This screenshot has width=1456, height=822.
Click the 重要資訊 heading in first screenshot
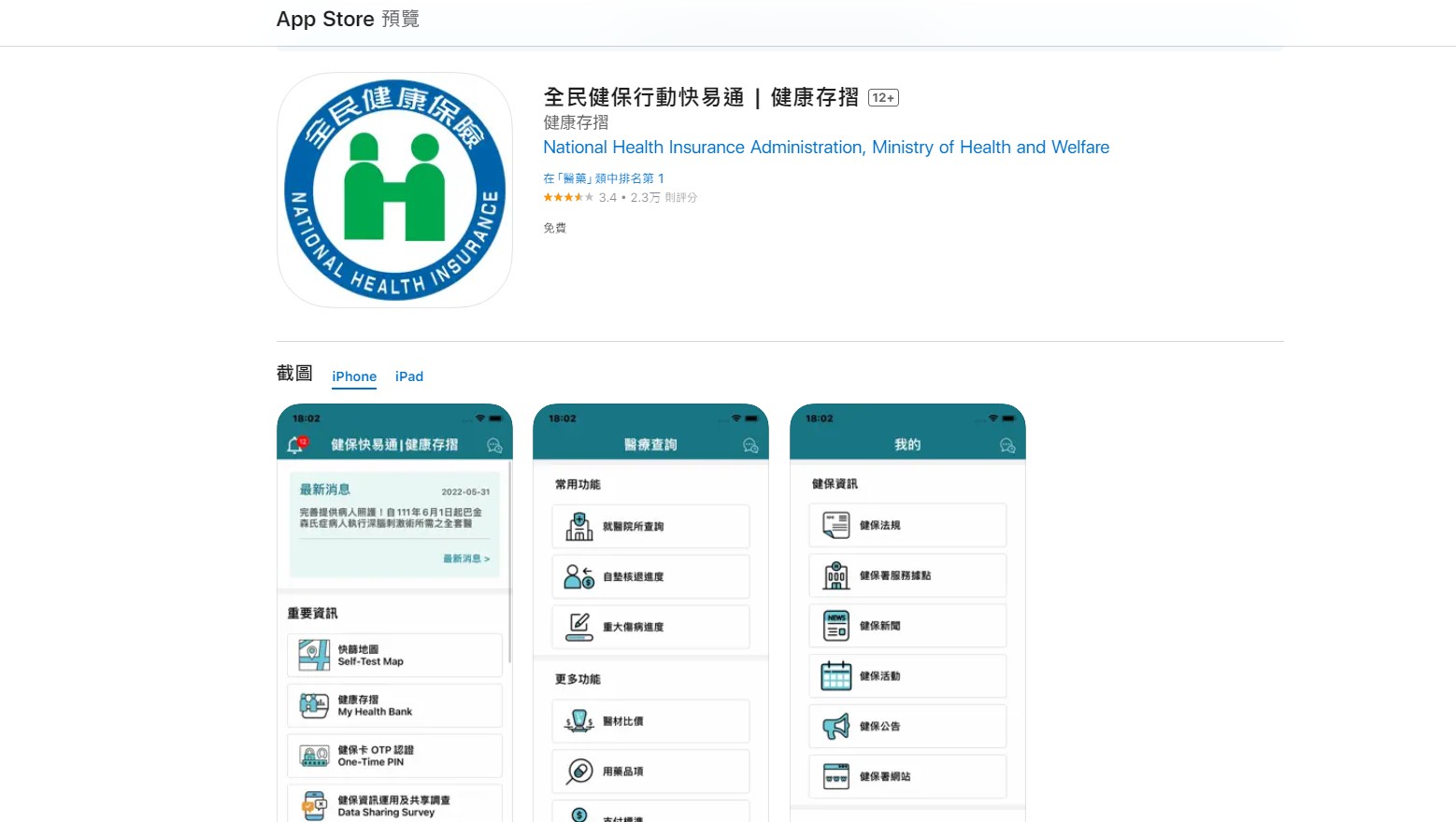pos(312,614)
